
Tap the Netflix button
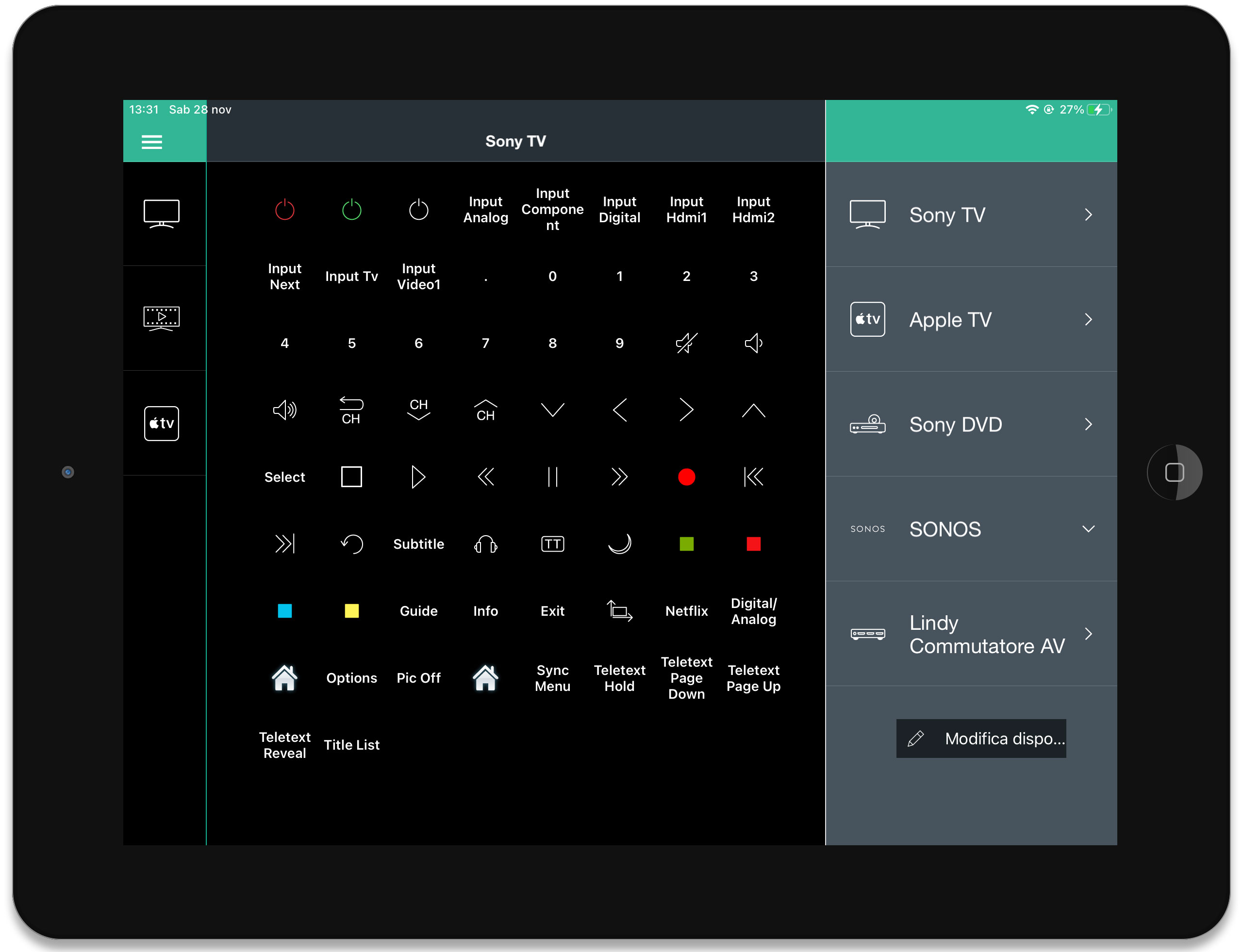click(686, 611)
